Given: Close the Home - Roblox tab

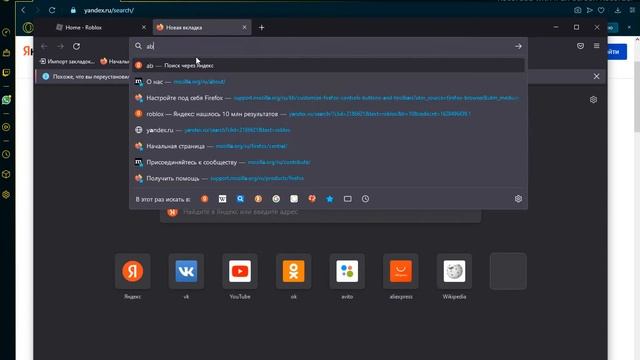Looking at the screenshot, I should point(144,27).
